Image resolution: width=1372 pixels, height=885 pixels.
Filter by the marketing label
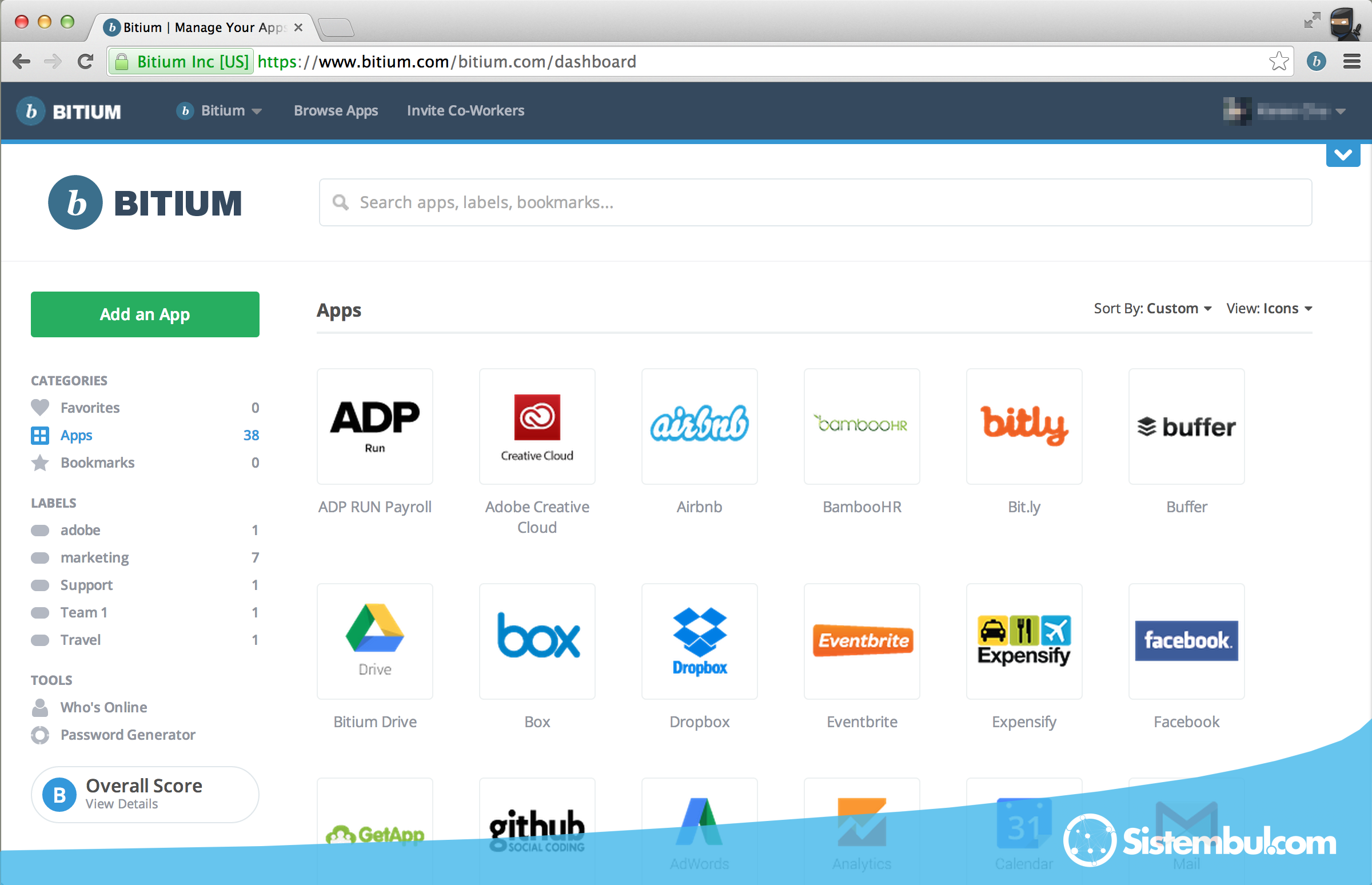click(145, 557)
